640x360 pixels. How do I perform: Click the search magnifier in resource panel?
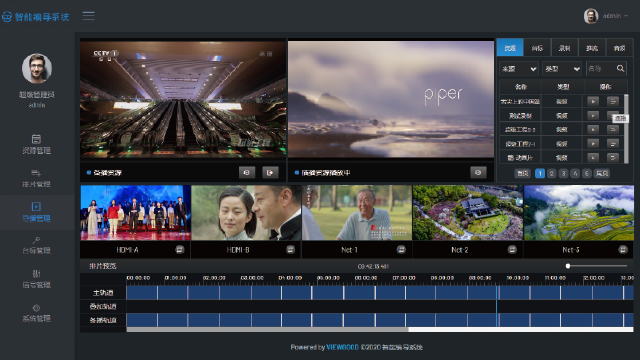coord(620,69)
